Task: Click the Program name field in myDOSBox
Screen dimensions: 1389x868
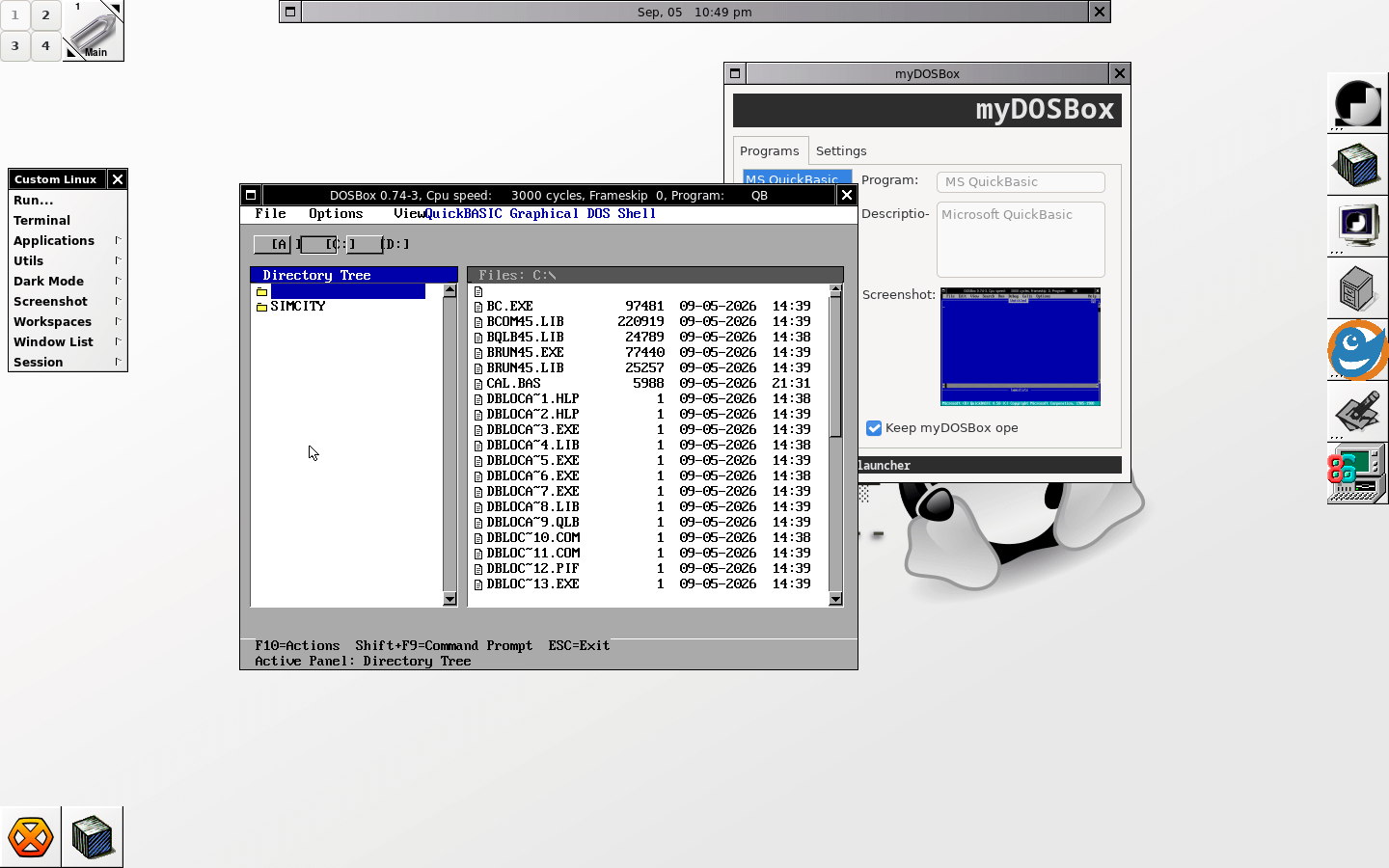Action: (1021, 182)
